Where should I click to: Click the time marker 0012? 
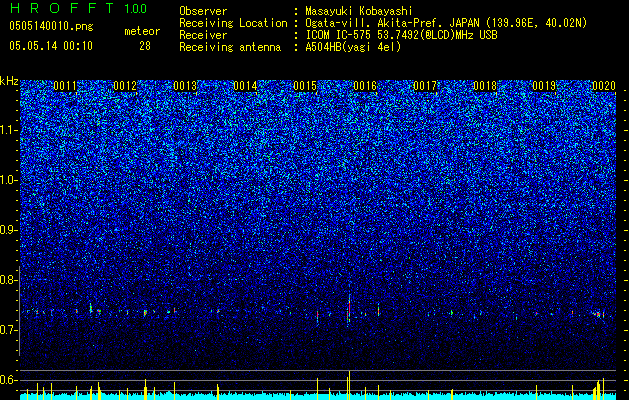[125, 86]
